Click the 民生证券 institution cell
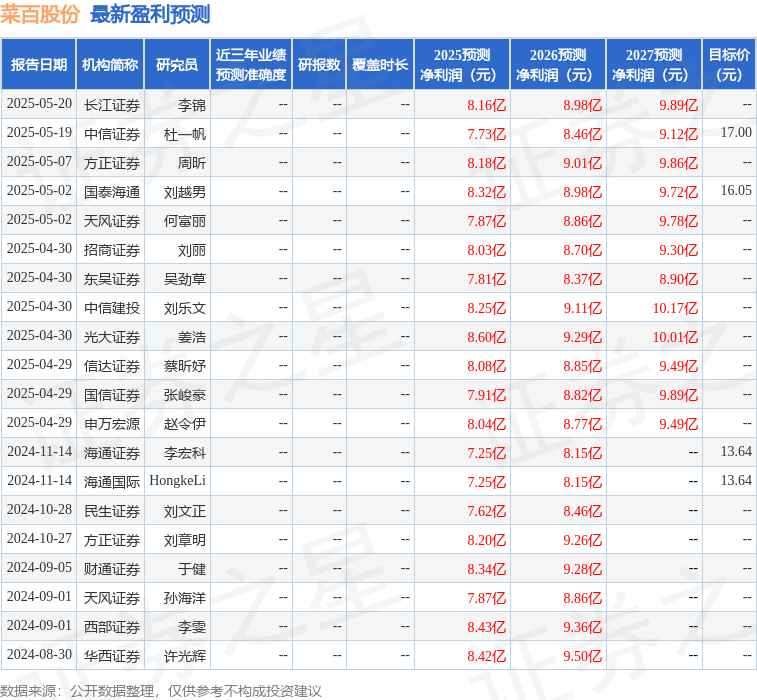Image resolution: width=757 pixels, height=700 pixels. pos(112,511)
